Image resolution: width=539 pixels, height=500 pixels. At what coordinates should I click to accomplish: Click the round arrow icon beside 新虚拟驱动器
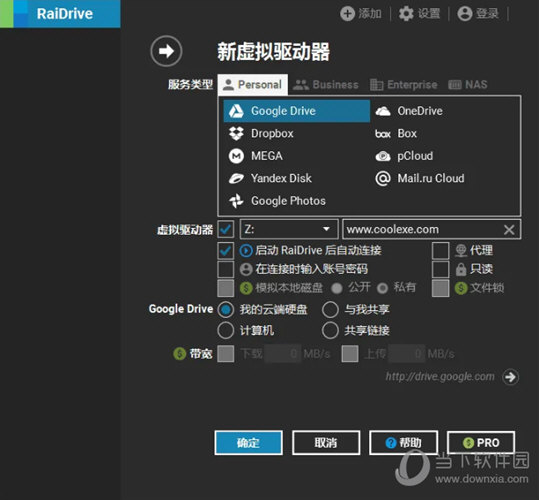(x=166, y=51)
